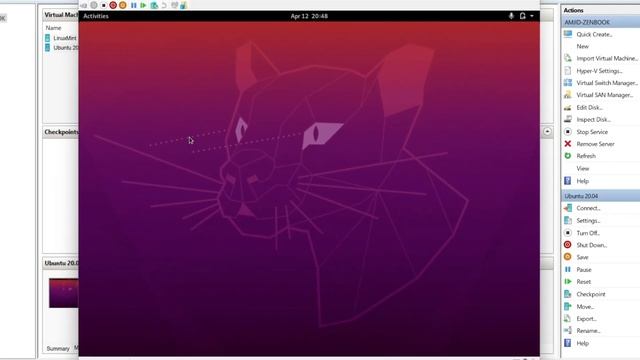Sort by the Name column header
Screen dimensions: 640x360
[53, 28]
